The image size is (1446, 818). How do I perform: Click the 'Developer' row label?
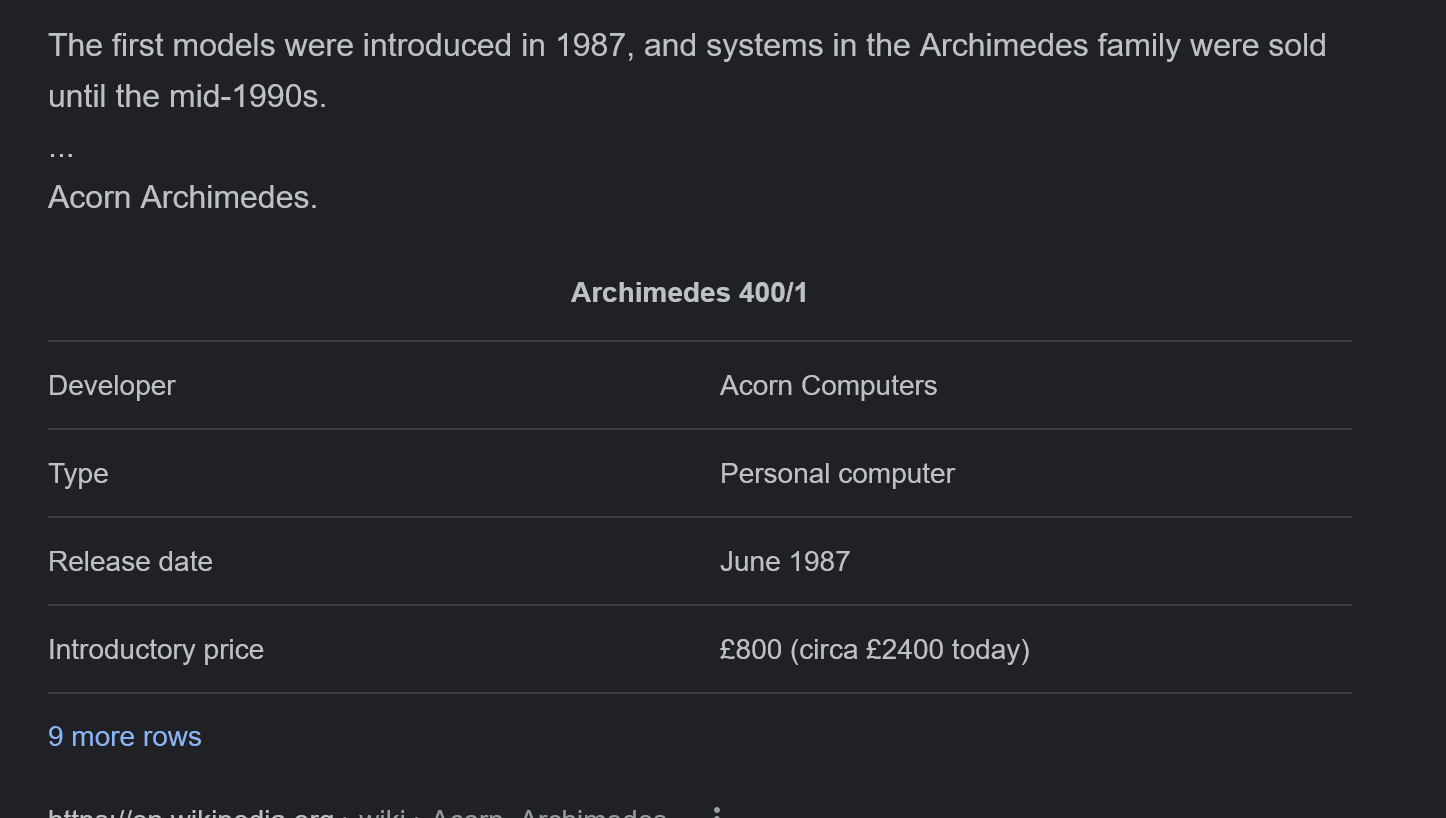(112, 386)
